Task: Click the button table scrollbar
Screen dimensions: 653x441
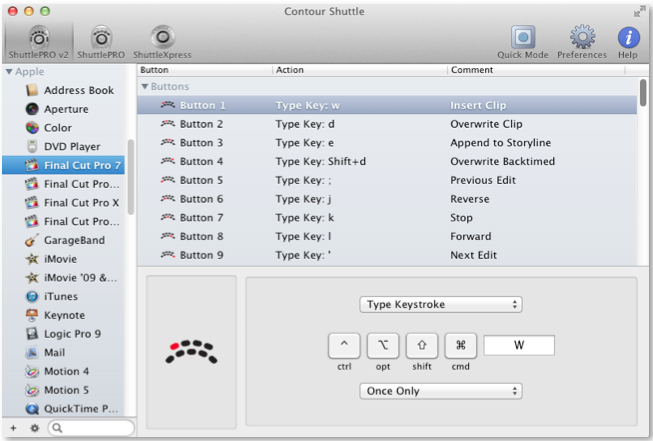Action: click(643, 92)
